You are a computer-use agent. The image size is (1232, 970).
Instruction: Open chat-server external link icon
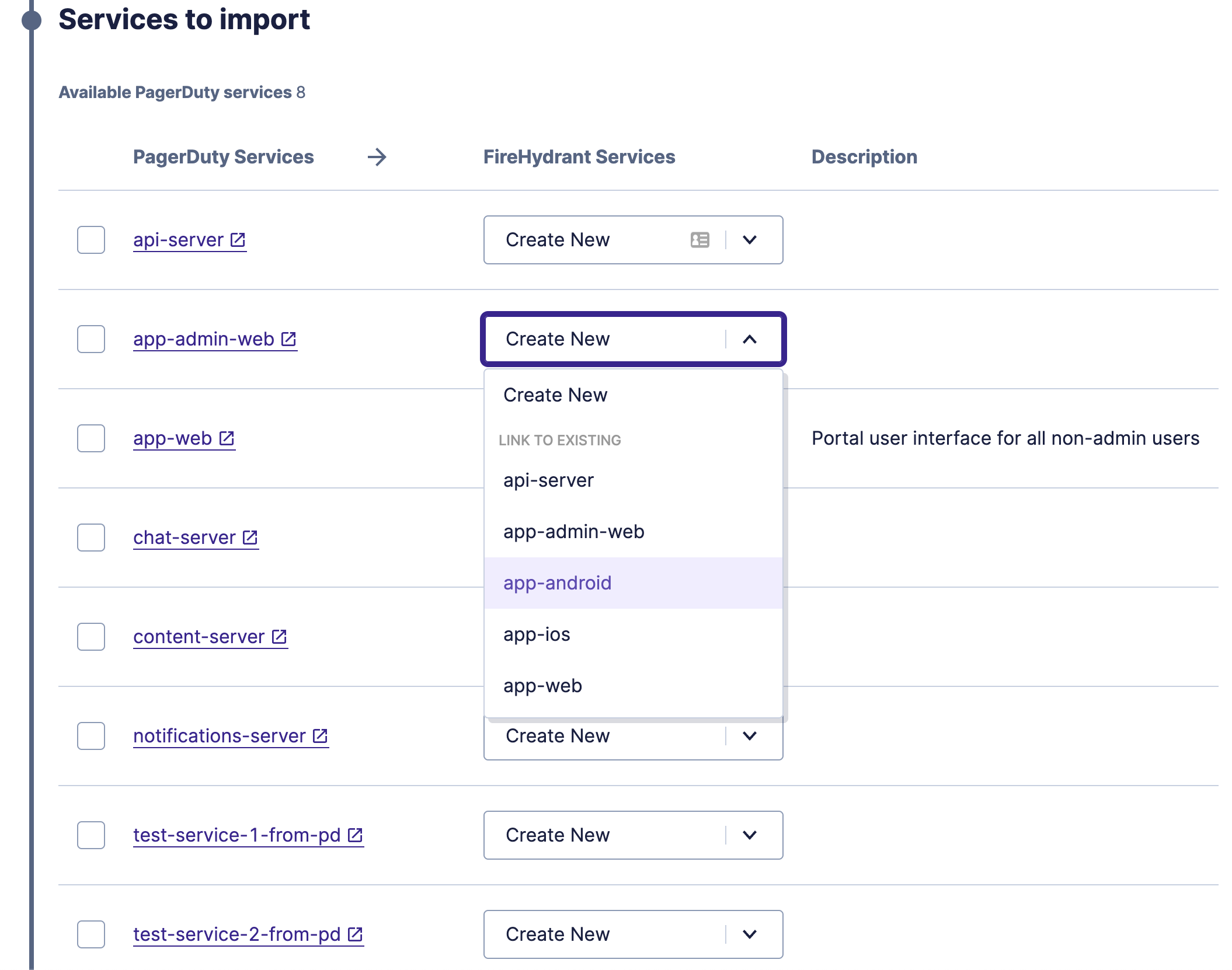[250, 538]
